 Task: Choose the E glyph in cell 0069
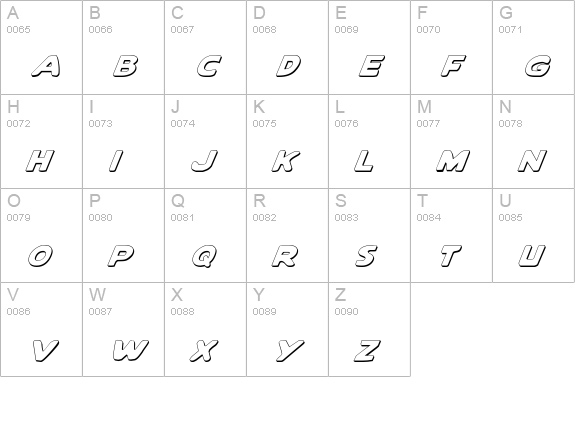coord(372,66)
